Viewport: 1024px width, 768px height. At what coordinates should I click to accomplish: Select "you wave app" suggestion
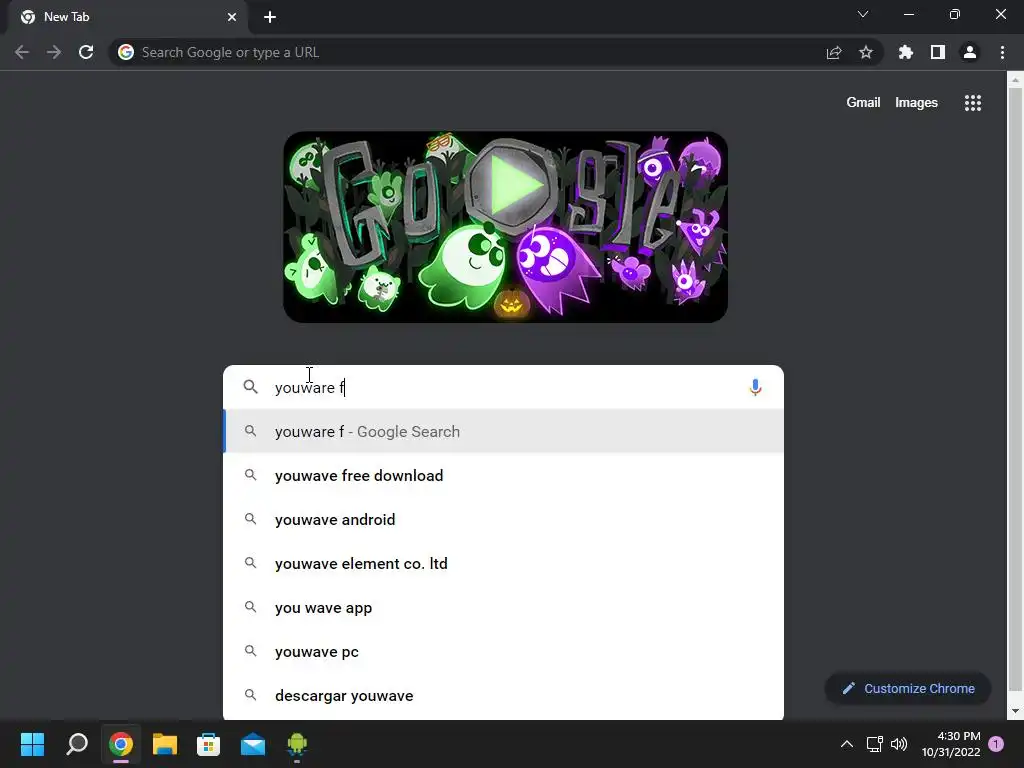click(x=504, y=607)
